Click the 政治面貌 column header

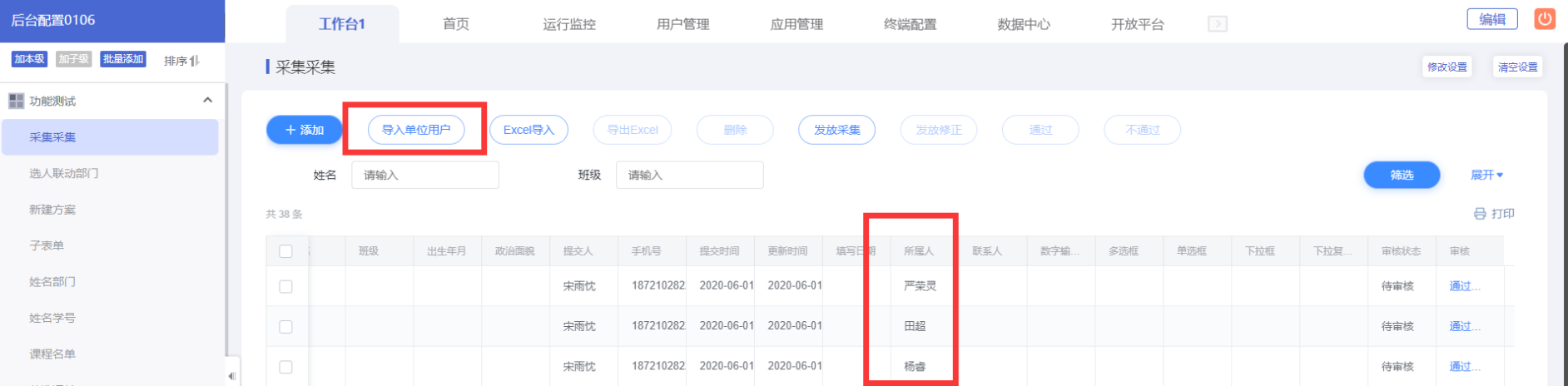515,251
